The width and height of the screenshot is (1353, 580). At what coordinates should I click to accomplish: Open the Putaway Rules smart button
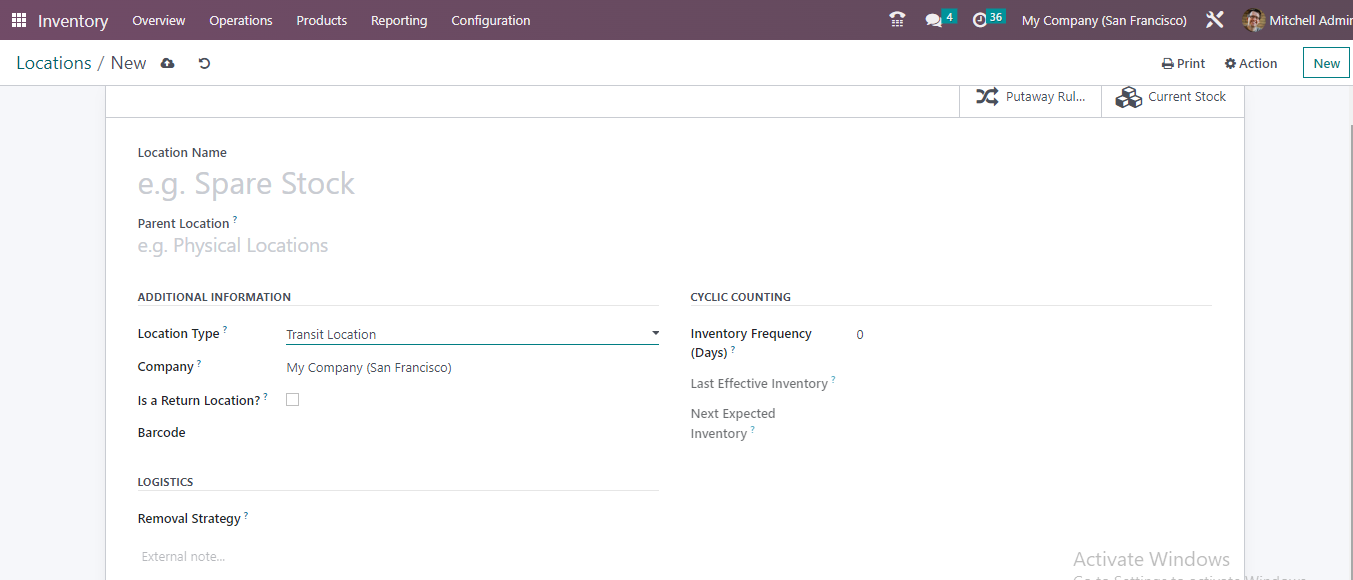coord(1030,96)
